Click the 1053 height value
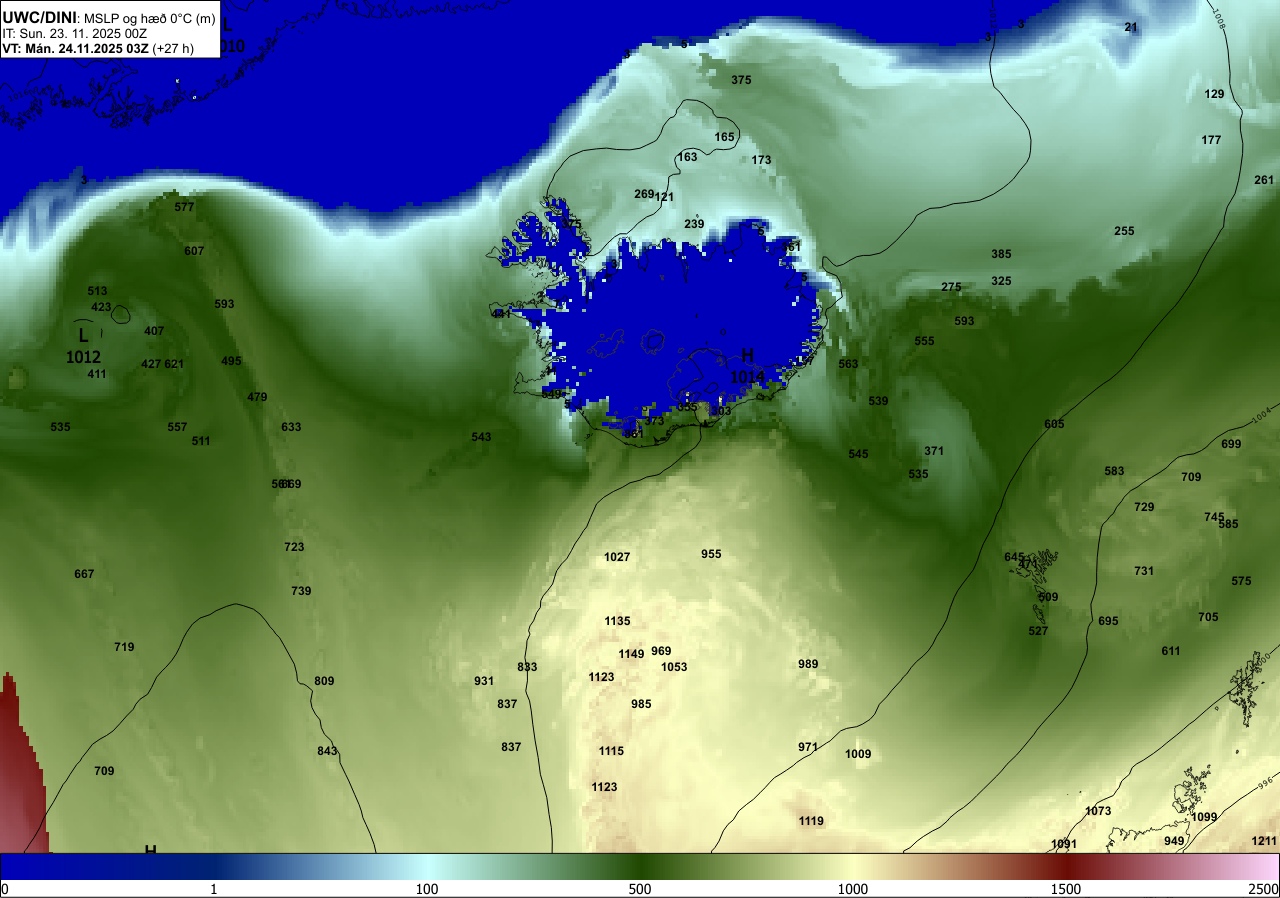This screenshot has height=898, width=1280. pyautogui.click(x=674, y=667)
